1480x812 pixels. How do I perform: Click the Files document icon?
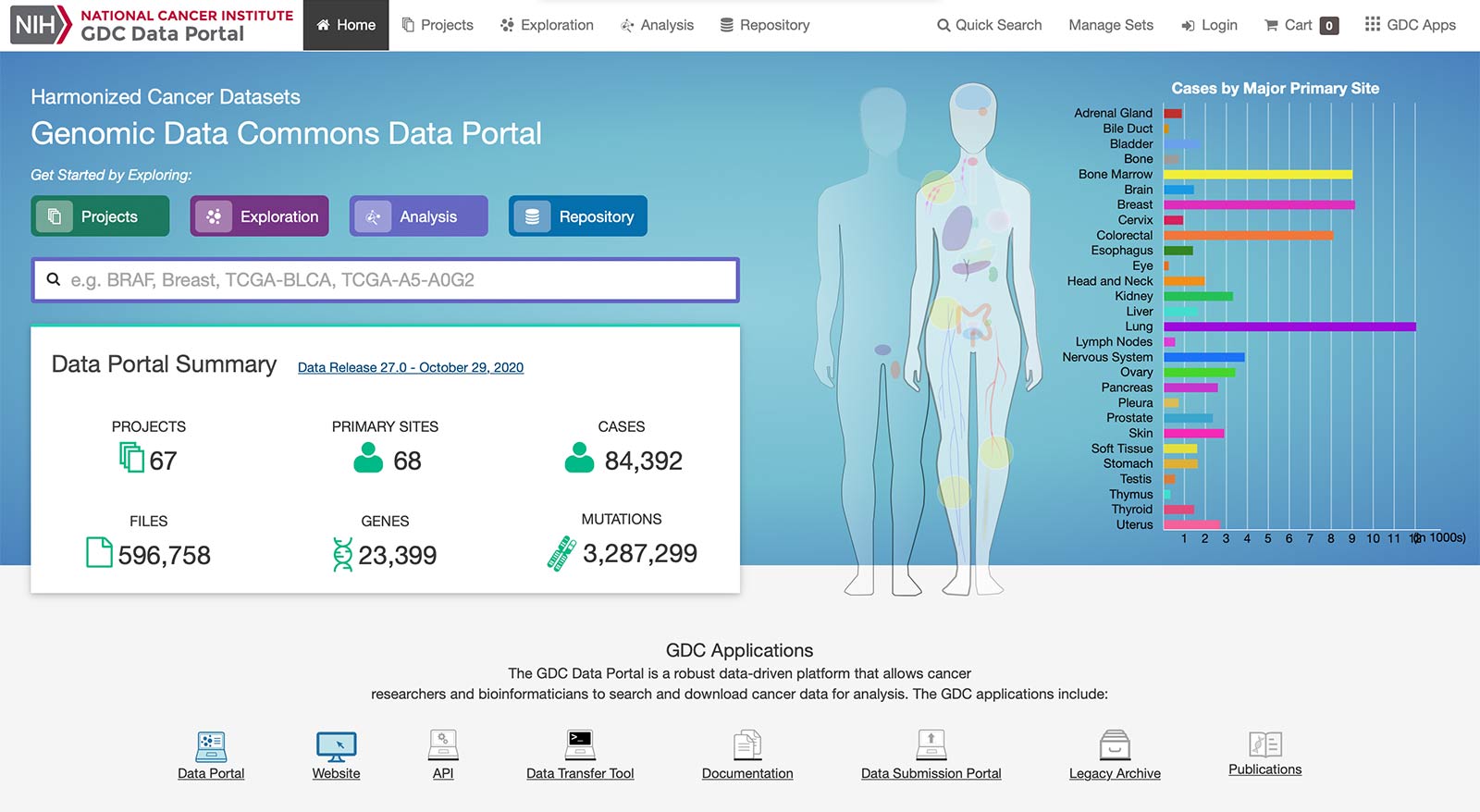[x=99, y=552]
